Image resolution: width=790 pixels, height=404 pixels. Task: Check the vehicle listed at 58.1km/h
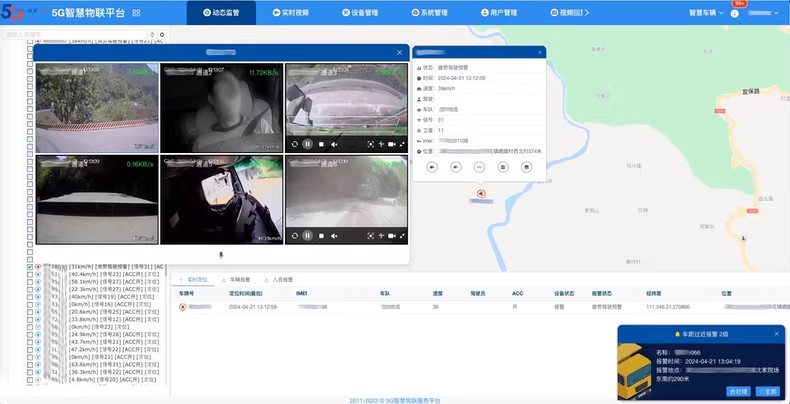29,282
